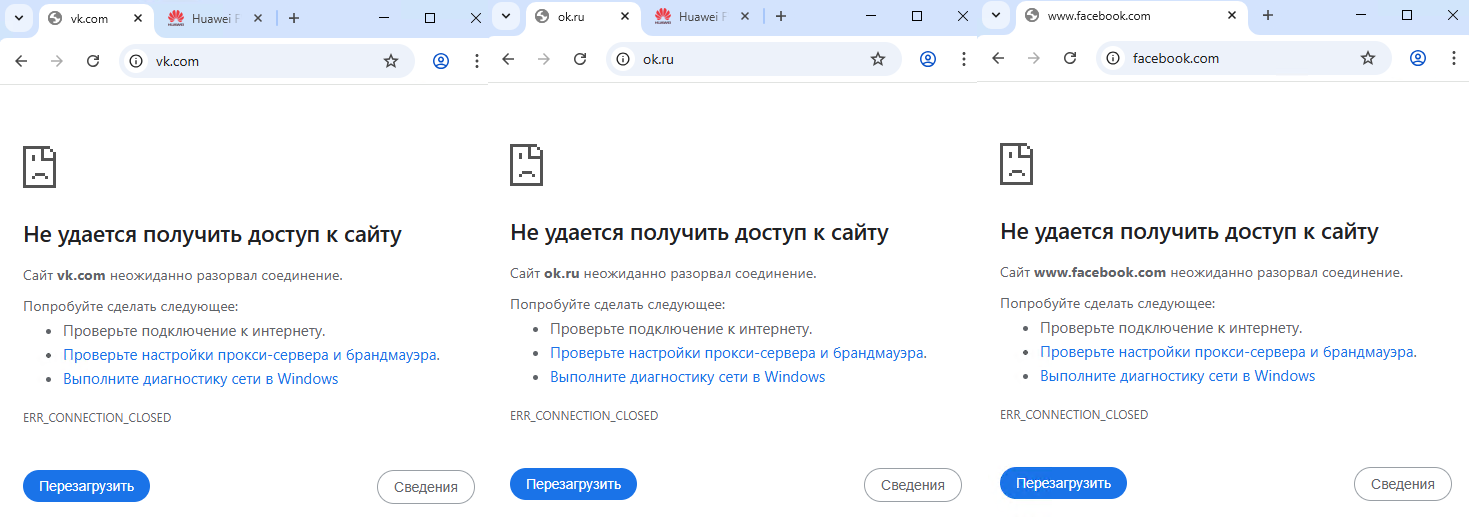Image resolution: width=1469 pixels, height=520 pixels.
Task: Run Windows network diagnostics link on the facebook.com page
Action: point(1178,376)
